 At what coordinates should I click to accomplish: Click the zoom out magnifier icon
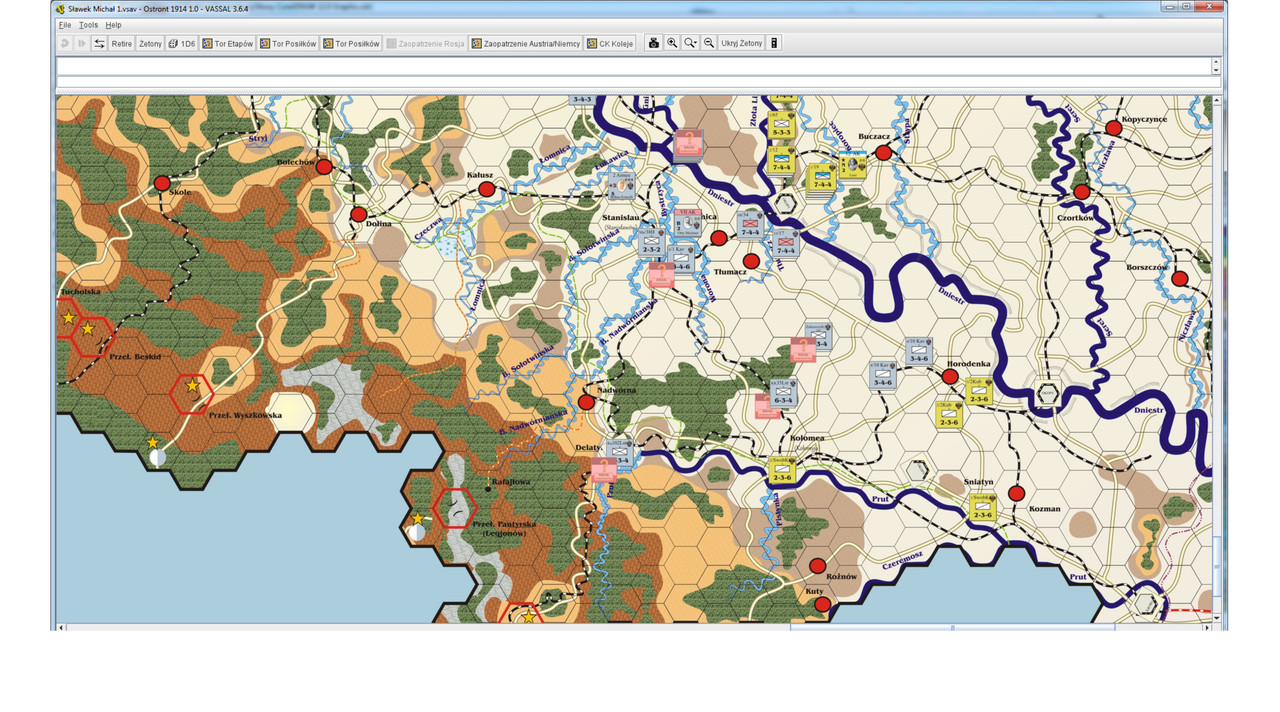click(709, 43)
